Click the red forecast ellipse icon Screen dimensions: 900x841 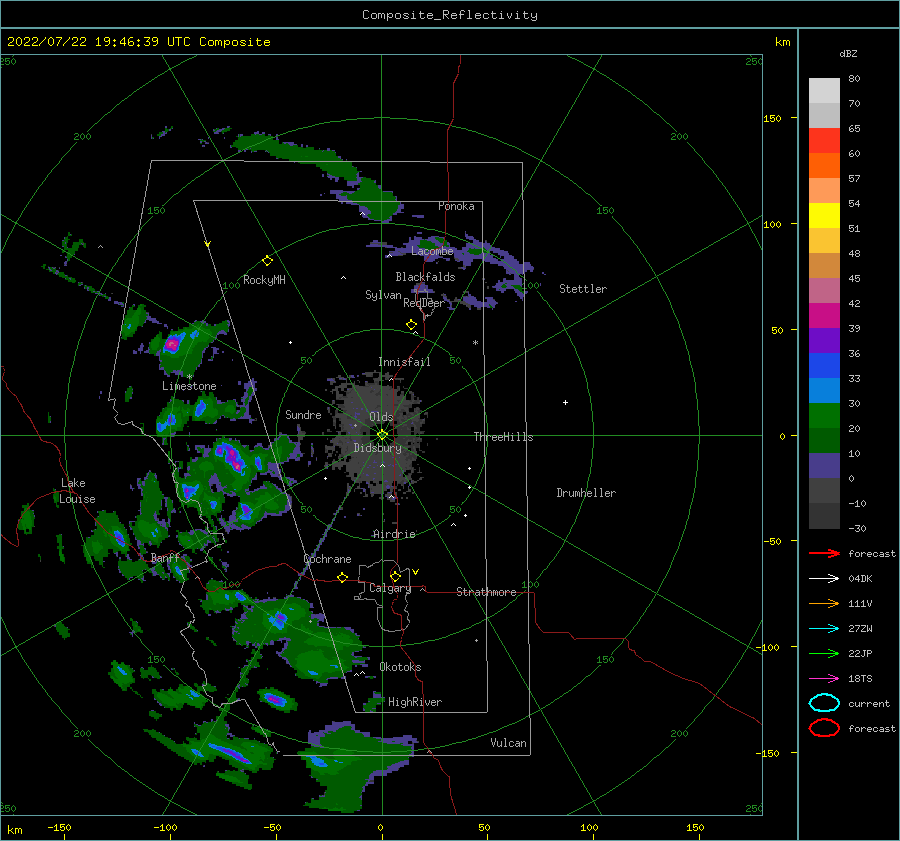[x=824, y=728]
